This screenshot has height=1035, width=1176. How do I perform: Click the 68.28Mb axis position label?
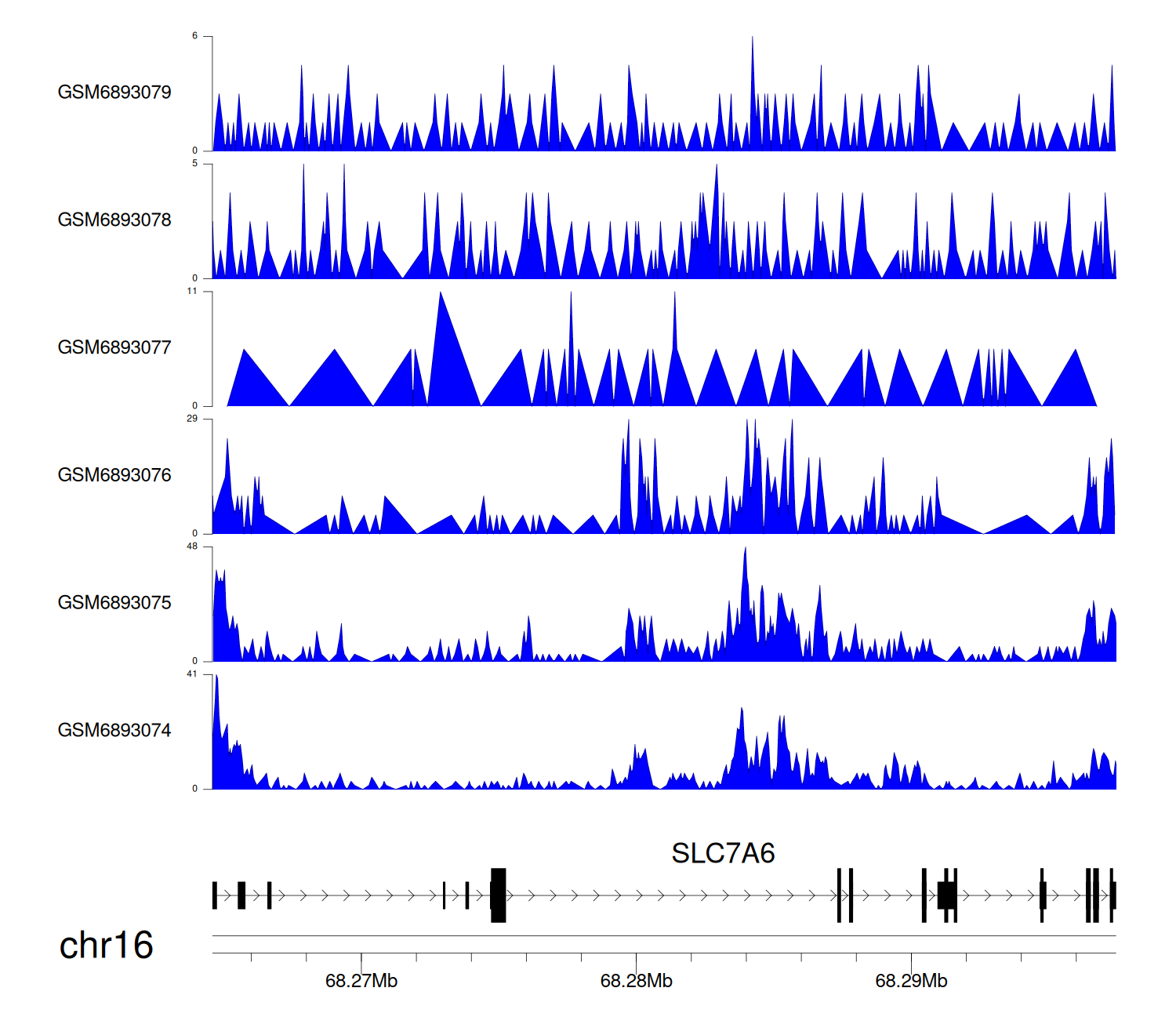coord(636,981)
